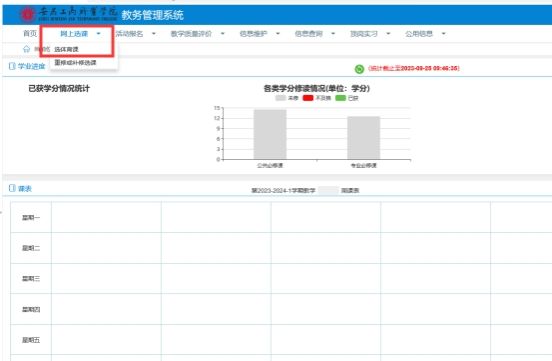The height and width of the screenshot is (361, 552).
Task: Click the home icon in the breadcrumb
Action: click(26, 49)
